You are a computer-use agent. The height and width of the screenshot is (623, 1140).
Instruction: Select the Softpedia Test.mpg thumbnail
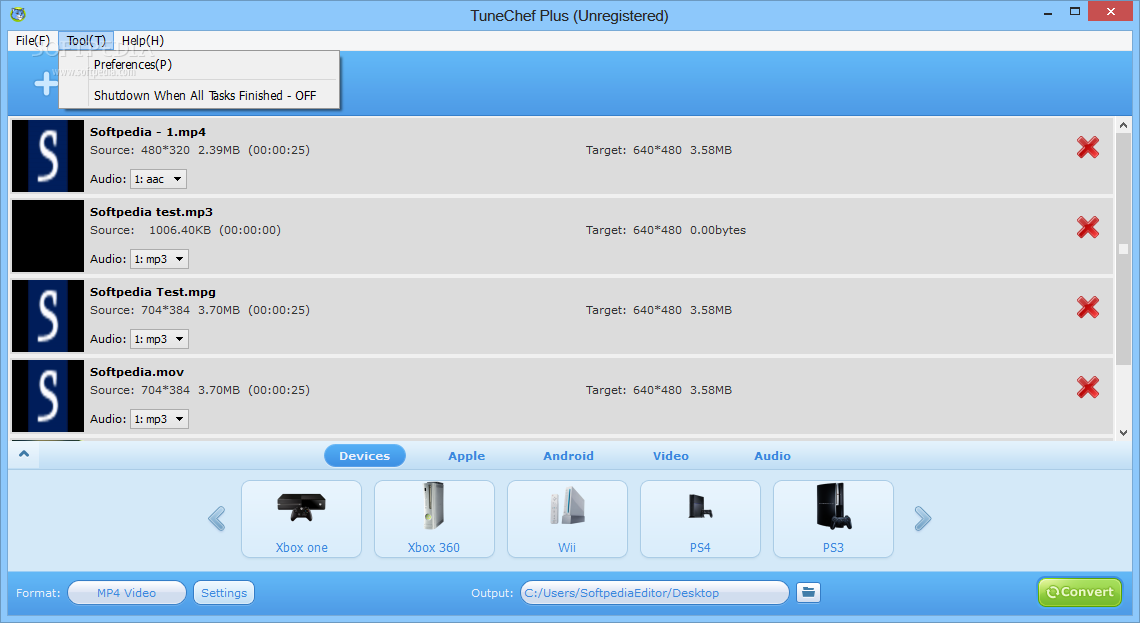click(x=48, y=316)
